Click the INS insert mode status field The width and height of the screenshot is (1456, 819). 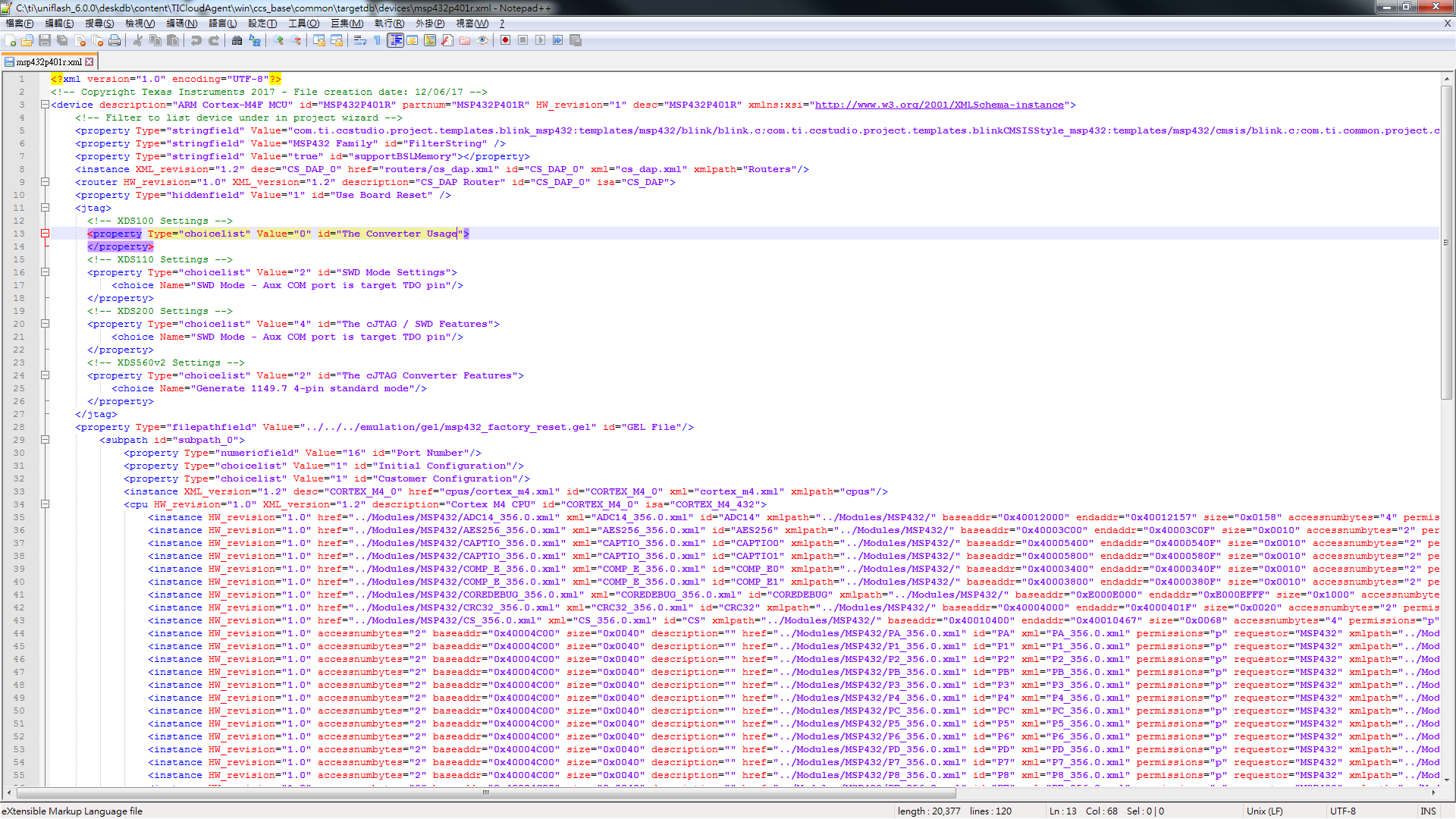(1428, 811)
